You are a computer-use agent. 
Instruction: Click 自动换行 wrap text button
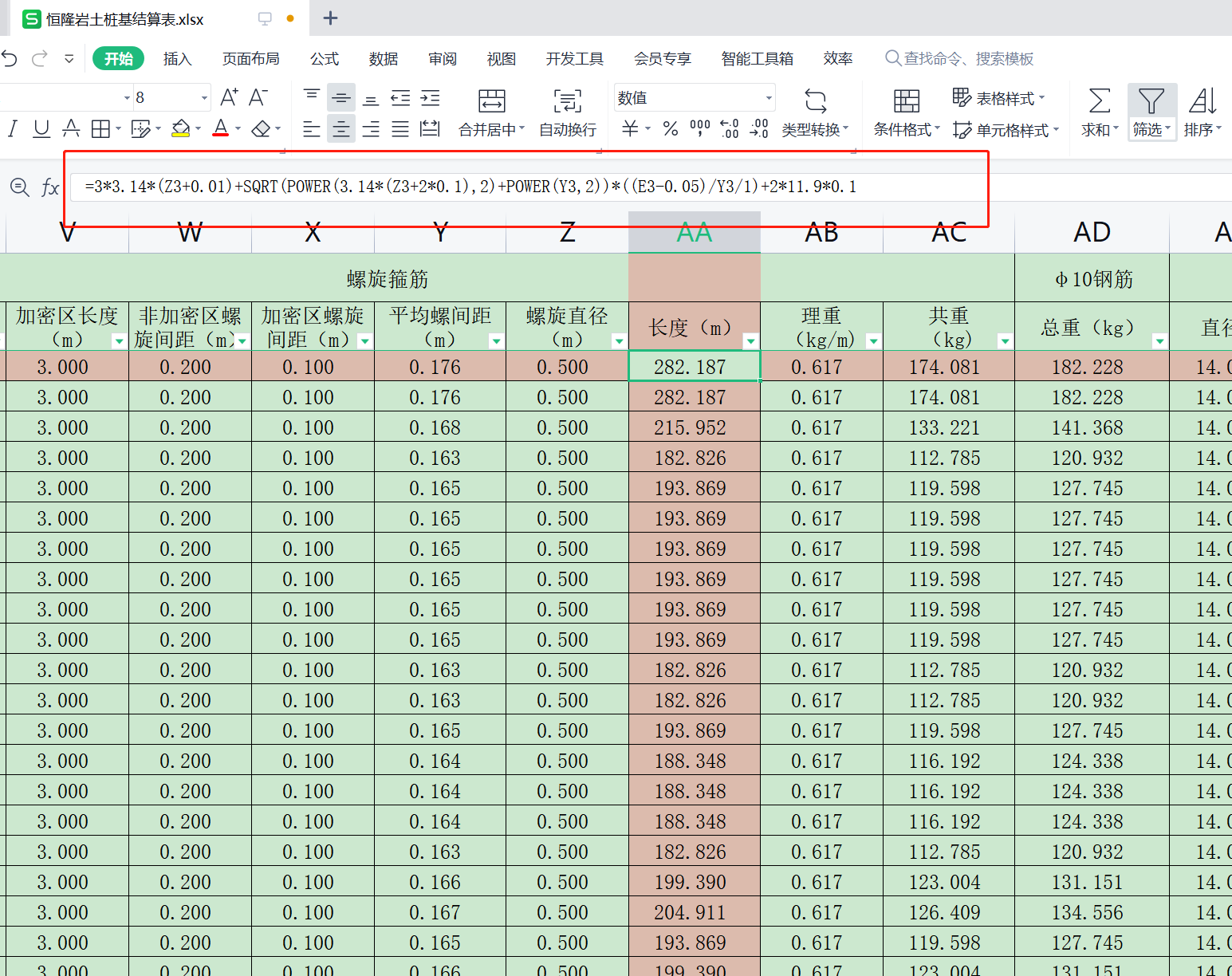[x=568, y=113]
